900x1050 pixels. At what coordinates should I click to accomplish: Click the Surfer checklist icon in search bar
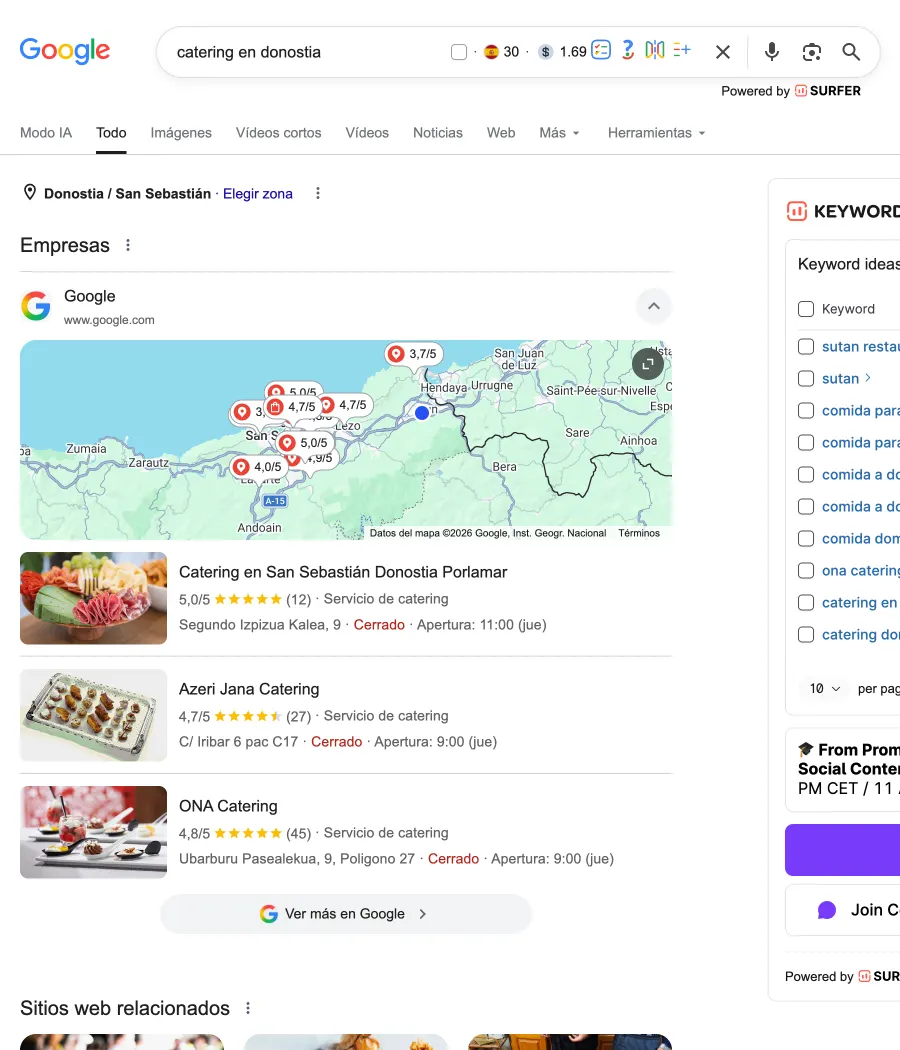point(601,50)
